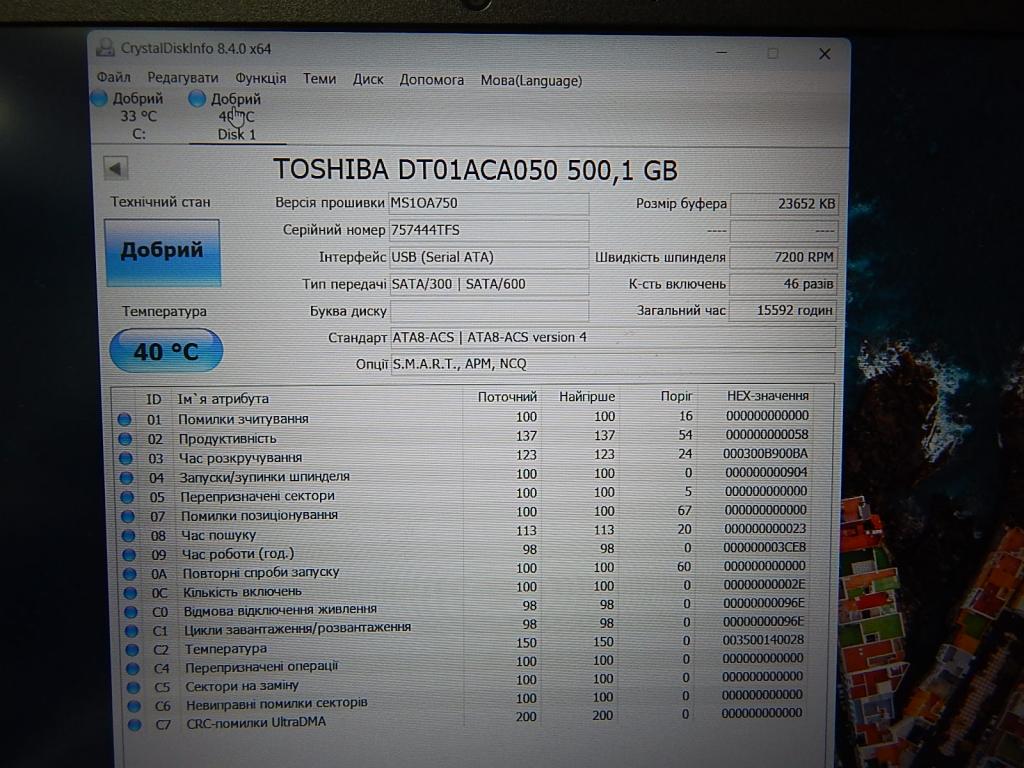Click the blue status circle on Disk 1 tab
The width and height of the screenshot is (1024, 768).
pyautogui.click(x=197, y=99)
